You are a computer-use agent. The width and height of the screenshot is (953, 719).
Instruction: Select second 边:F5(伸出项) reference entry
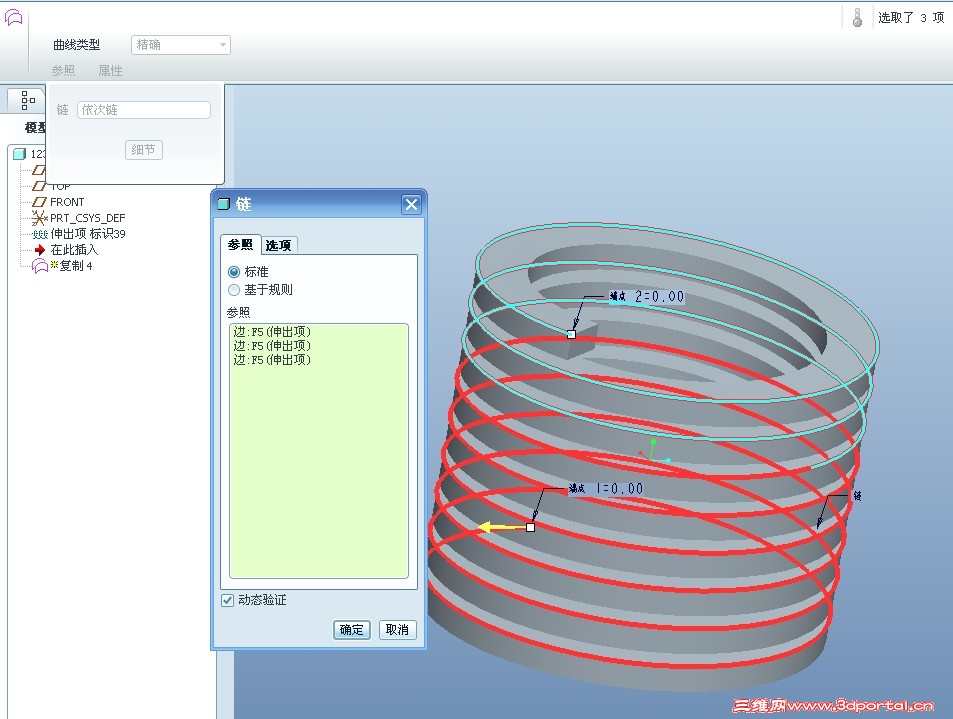tap(272, 346)
